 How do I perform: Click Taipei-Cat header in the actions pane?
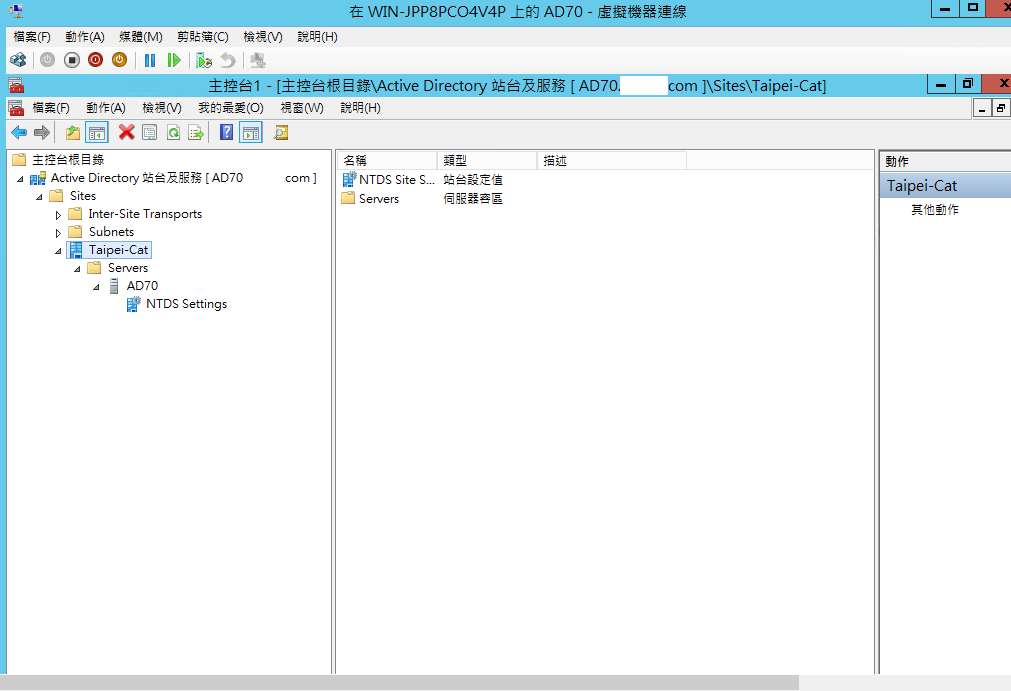point(945,186)
